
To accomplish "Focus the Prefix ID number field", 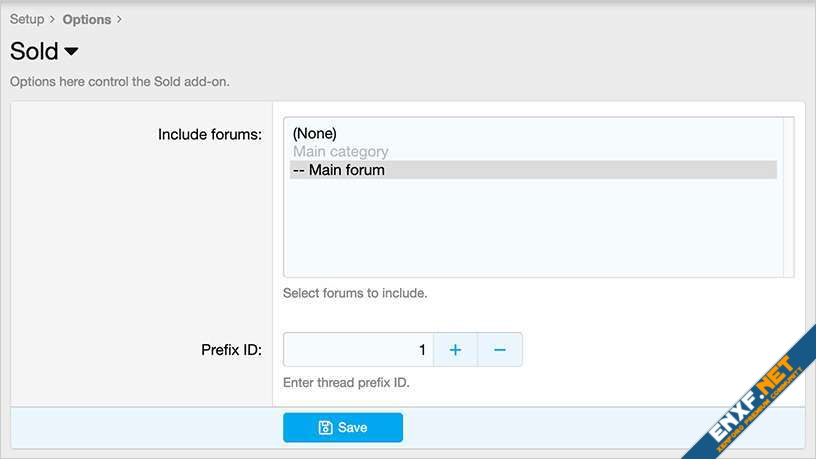I will tap(358, 350).
